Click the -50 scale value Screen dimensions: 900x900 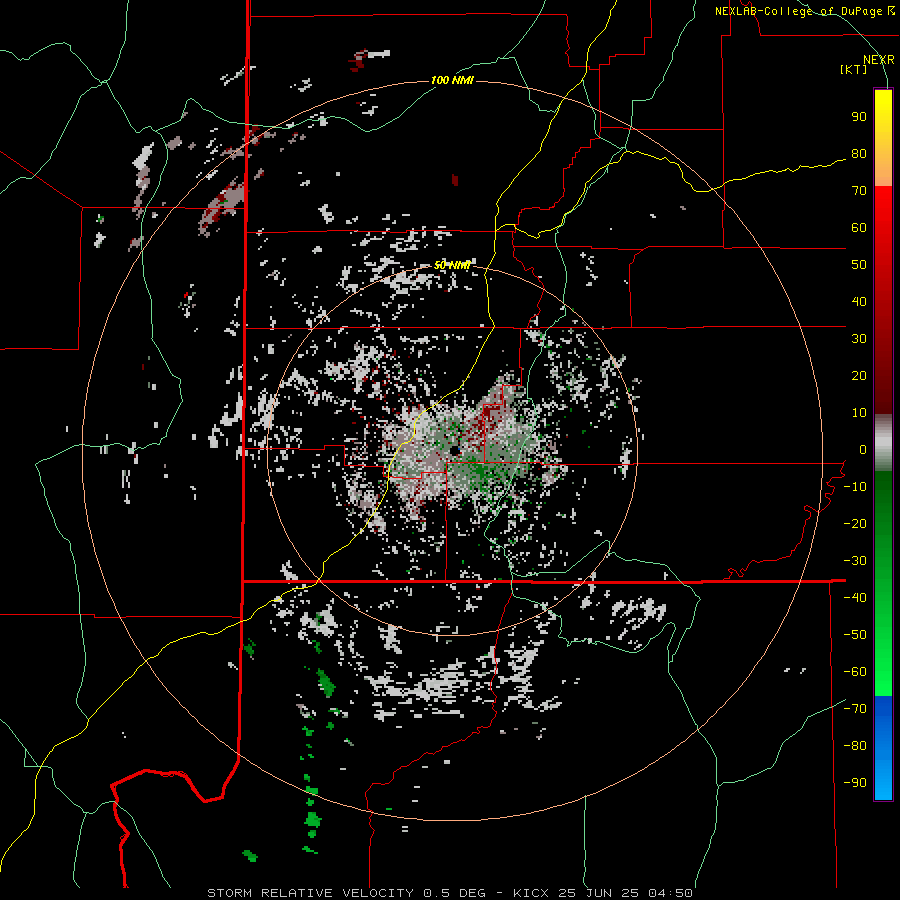point(855,635)
